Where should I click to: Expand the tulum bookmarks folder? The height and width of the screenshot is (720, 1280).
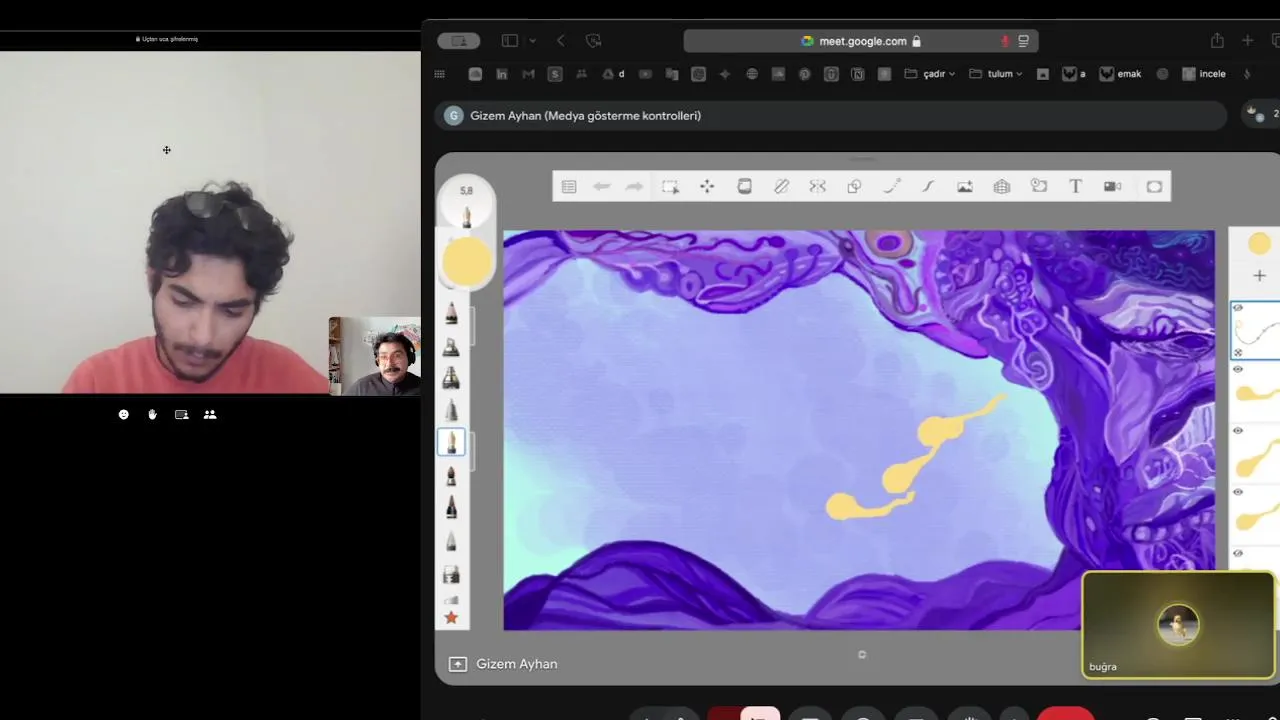[996, 74]
